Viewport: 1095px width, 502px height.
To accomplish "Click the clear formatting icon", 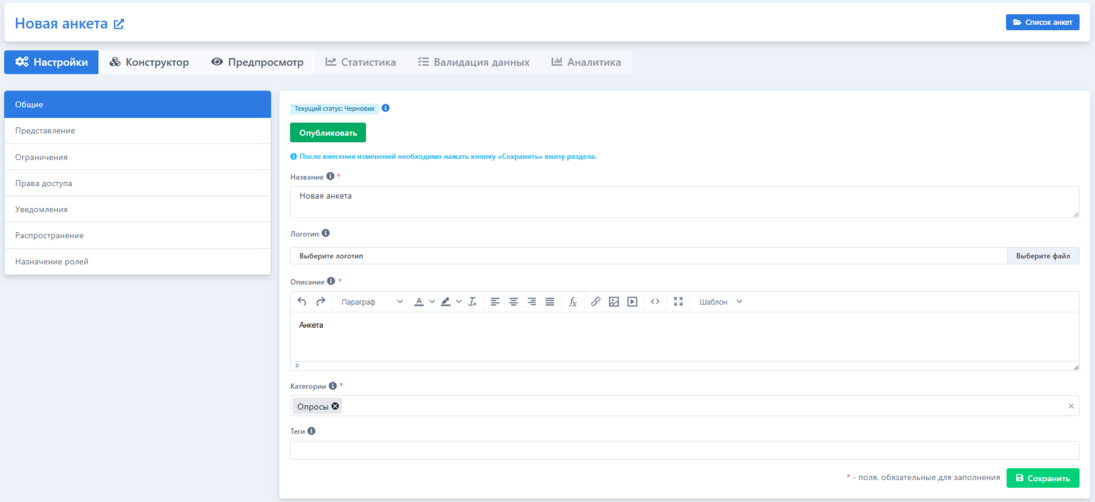I will pos(473,302).
